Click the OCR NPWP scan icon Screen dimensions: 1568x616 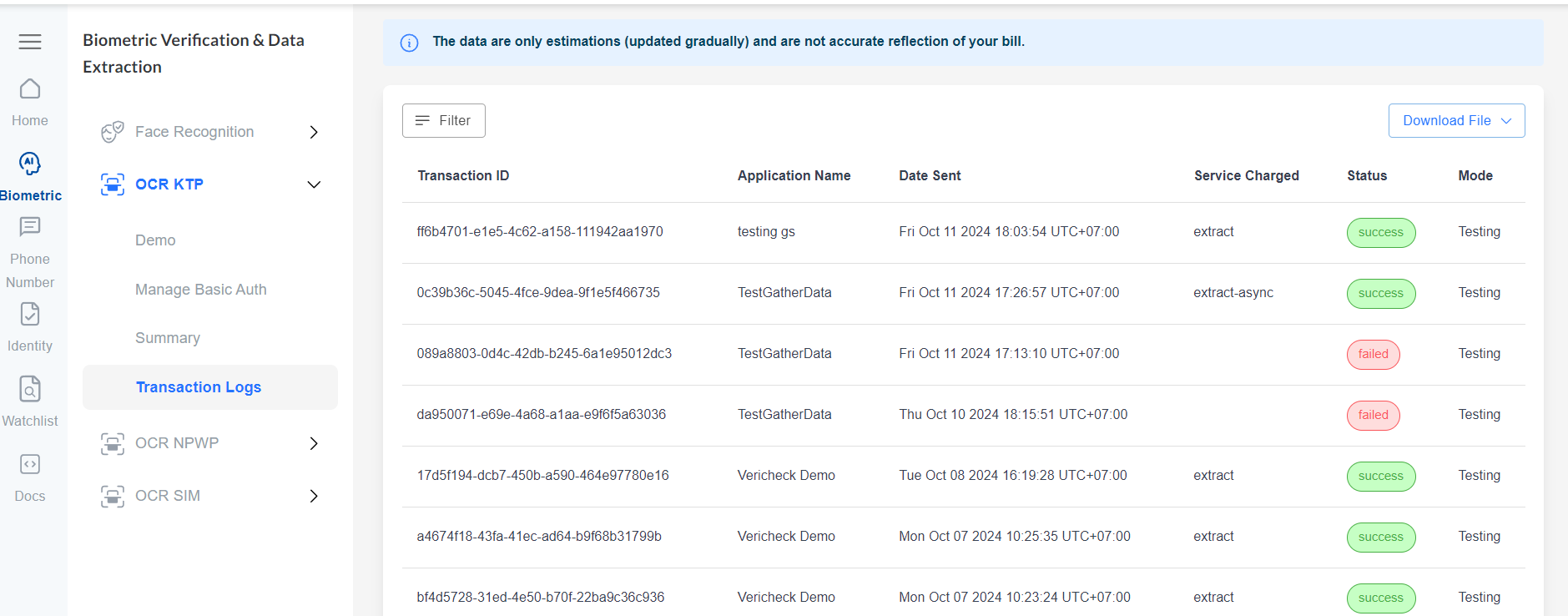[113, 443]
